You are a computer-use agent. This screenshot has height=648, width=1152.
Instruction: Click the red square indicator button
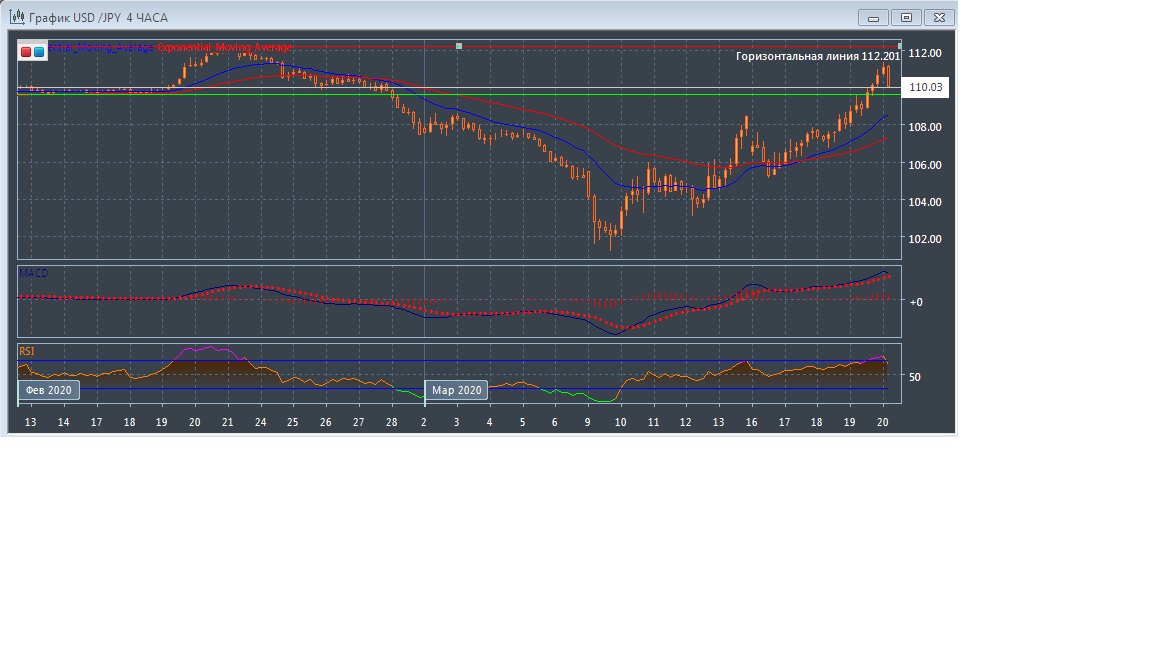click(x=26, y=51)
